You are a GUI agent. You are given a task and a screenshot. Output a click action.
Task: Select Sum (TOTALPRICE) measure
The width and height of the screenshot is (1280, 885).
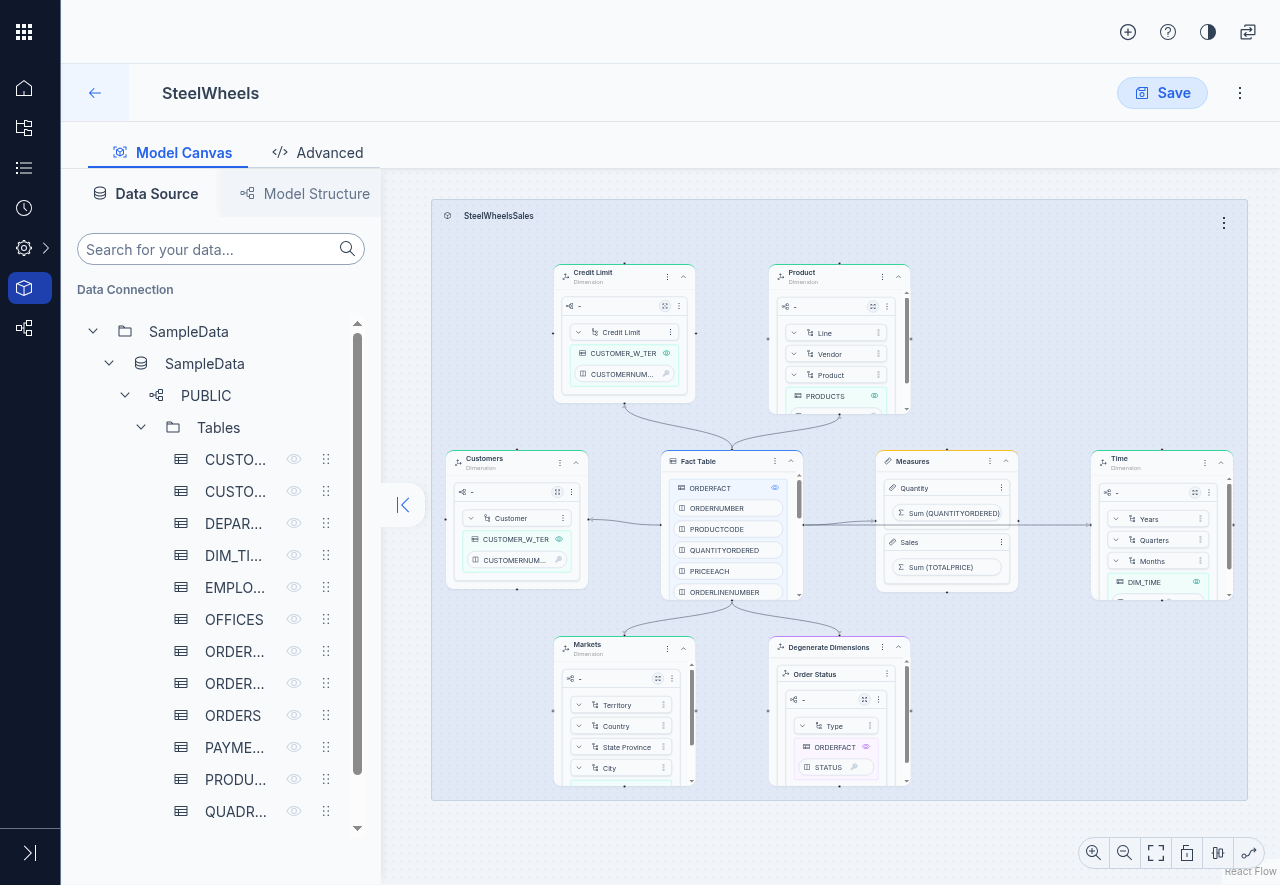(946, 567)
